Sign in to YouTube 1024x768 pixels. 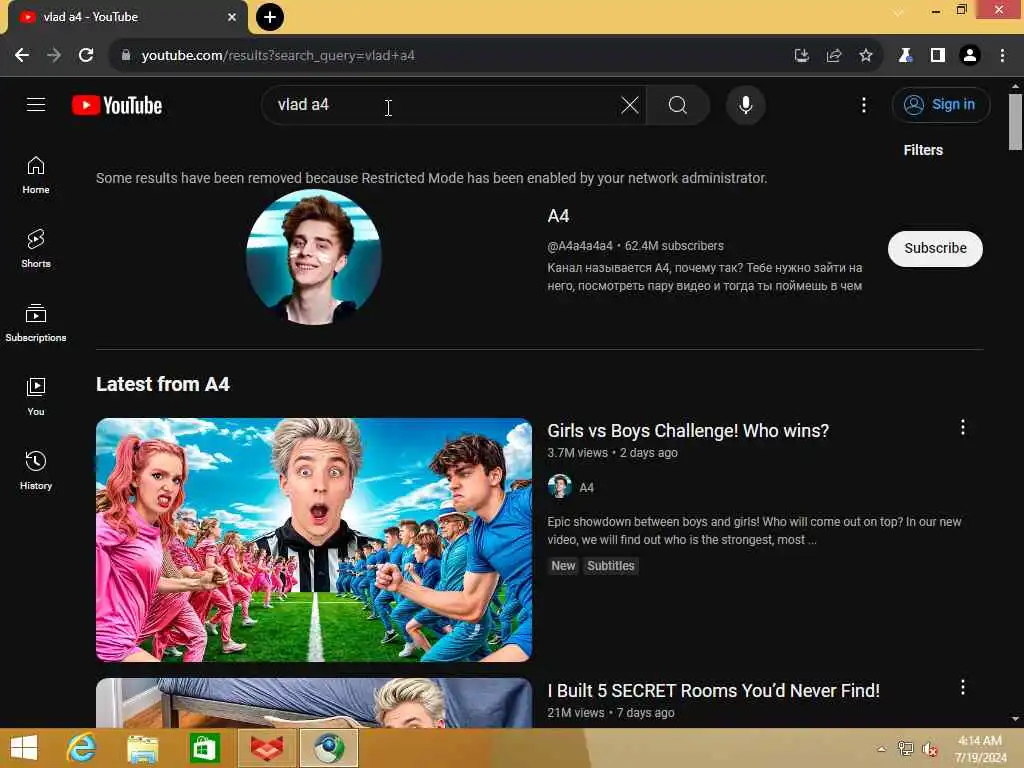click(x=940, y=104)
